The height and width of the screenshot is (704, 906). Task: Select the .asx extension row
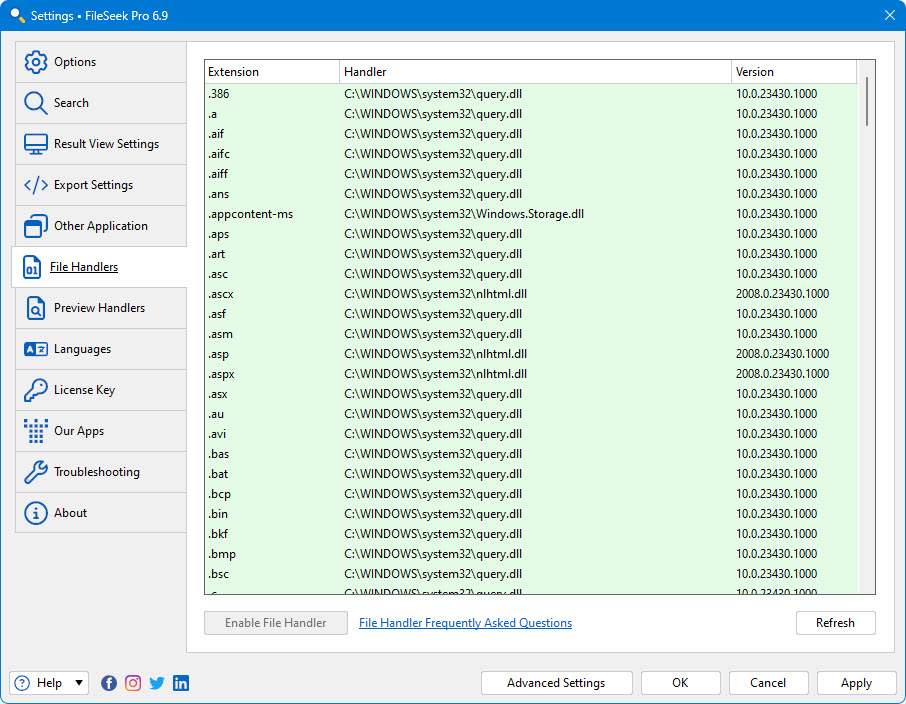tap(531, 394)
